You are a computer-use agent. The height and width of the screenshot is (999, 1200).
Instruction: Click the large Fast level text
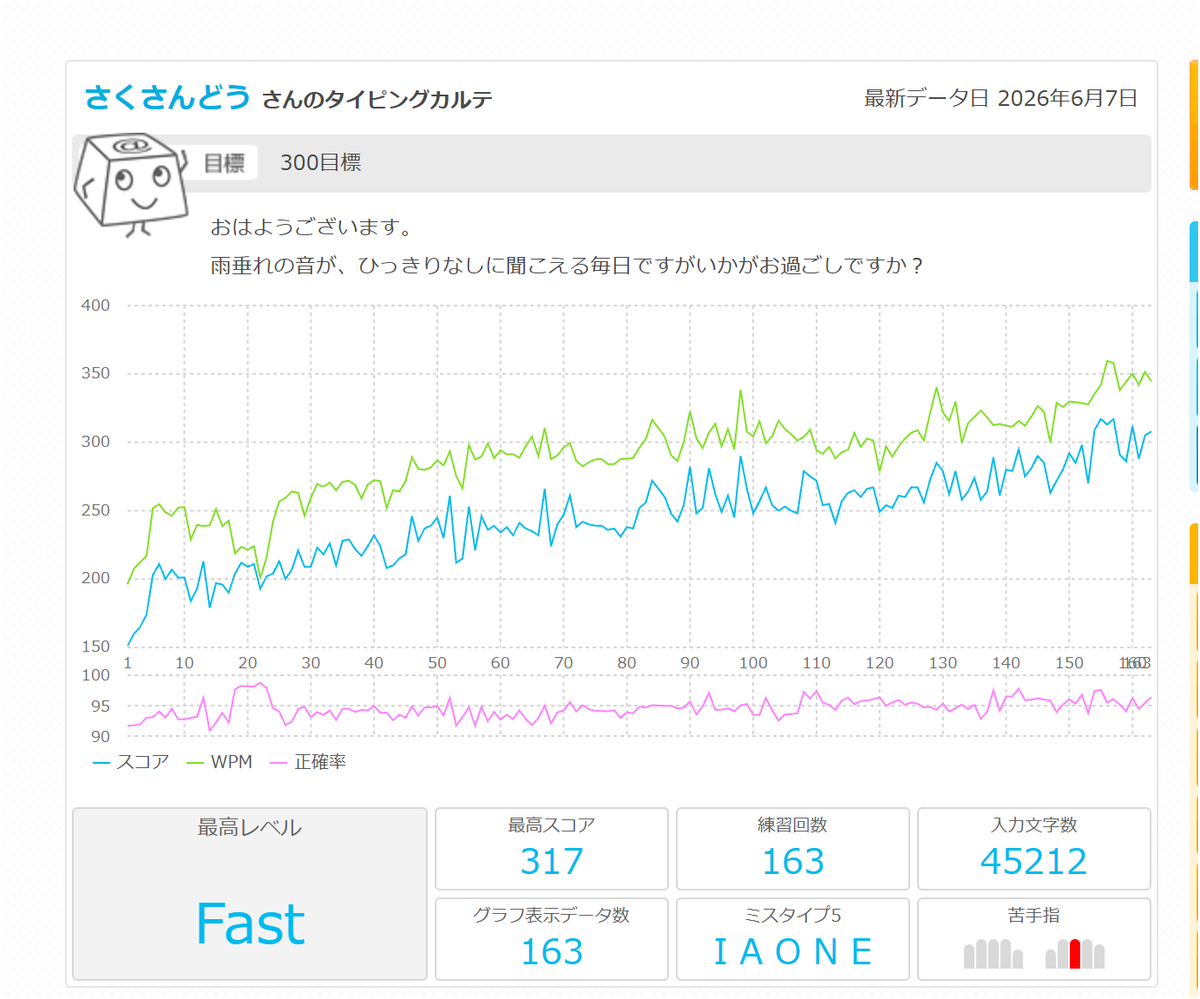tap(250, 924)
